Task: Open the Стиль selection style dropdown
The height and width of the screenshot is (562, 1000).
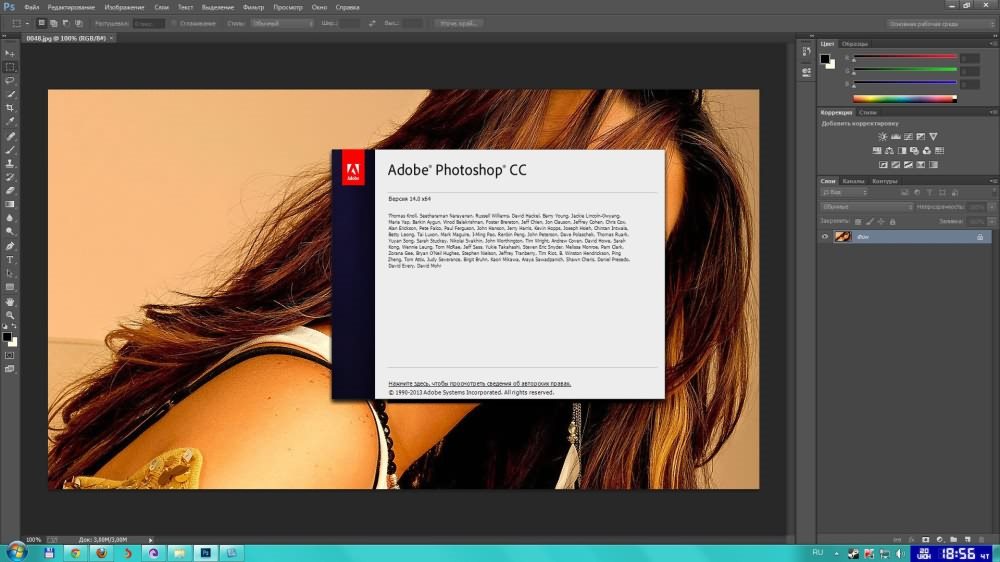Action: point(282,23)
